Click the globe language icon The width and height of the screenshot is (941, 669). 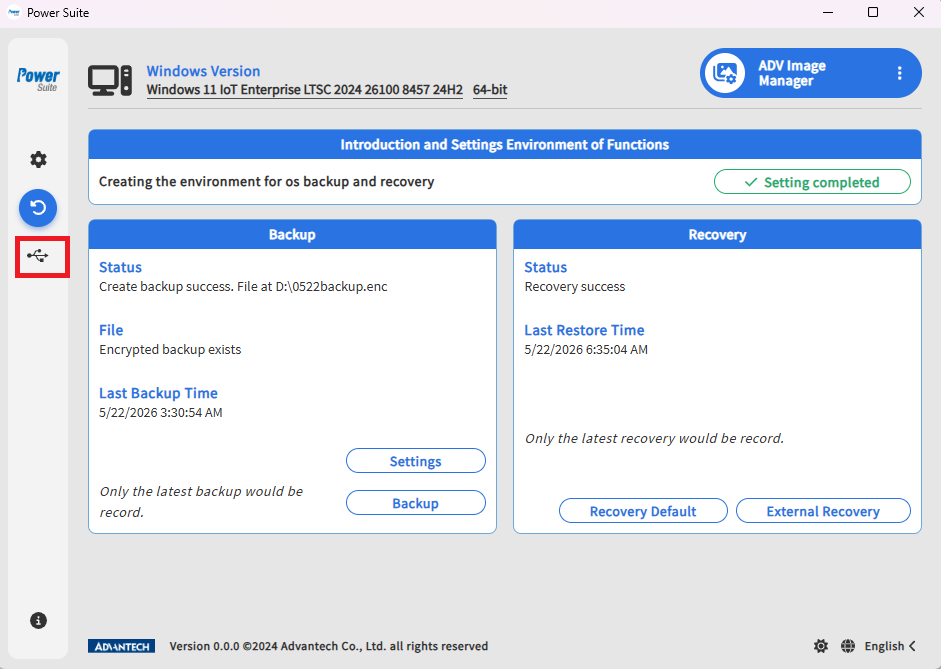847,646
